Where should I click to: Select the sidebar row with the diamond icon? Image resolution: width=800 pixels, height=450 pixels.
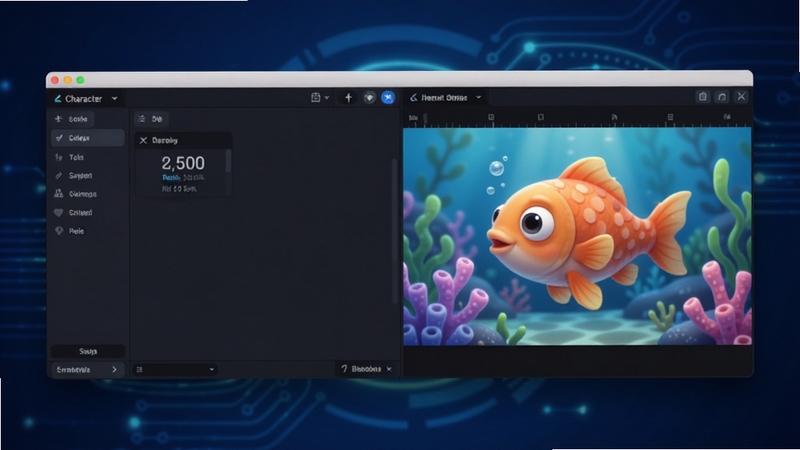(88, 231)
